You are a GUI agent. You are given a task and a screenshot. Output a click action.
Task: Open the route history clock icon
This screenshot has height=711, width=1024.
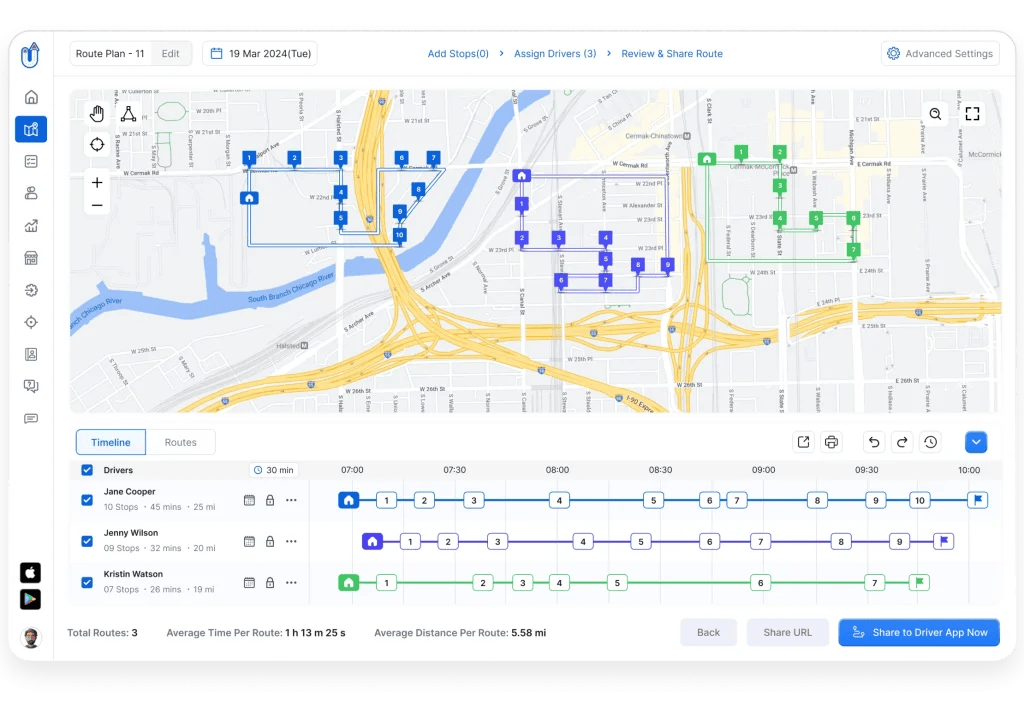tap(931, 442)
